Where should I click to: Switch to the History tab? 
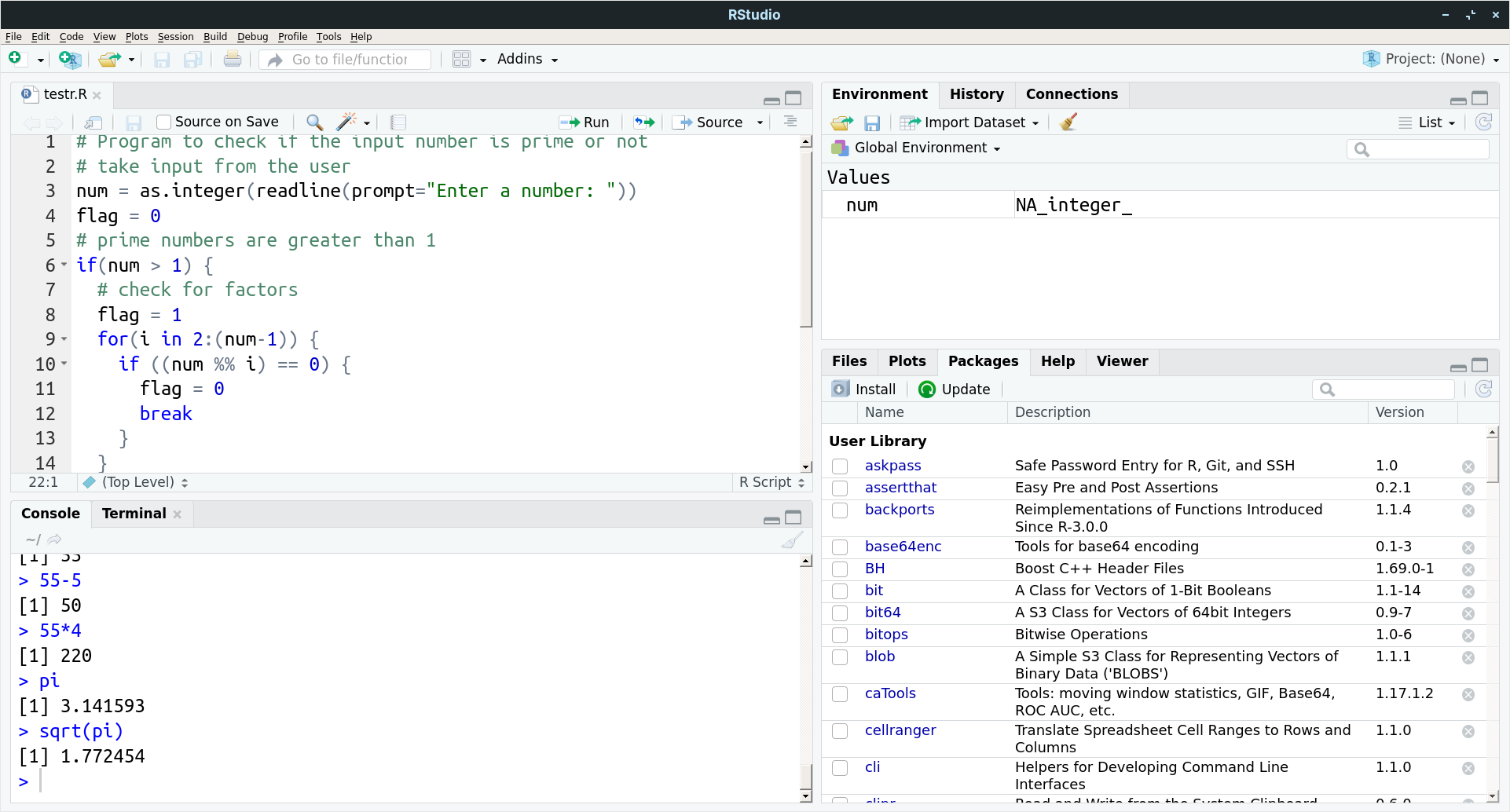click(977, 94)
